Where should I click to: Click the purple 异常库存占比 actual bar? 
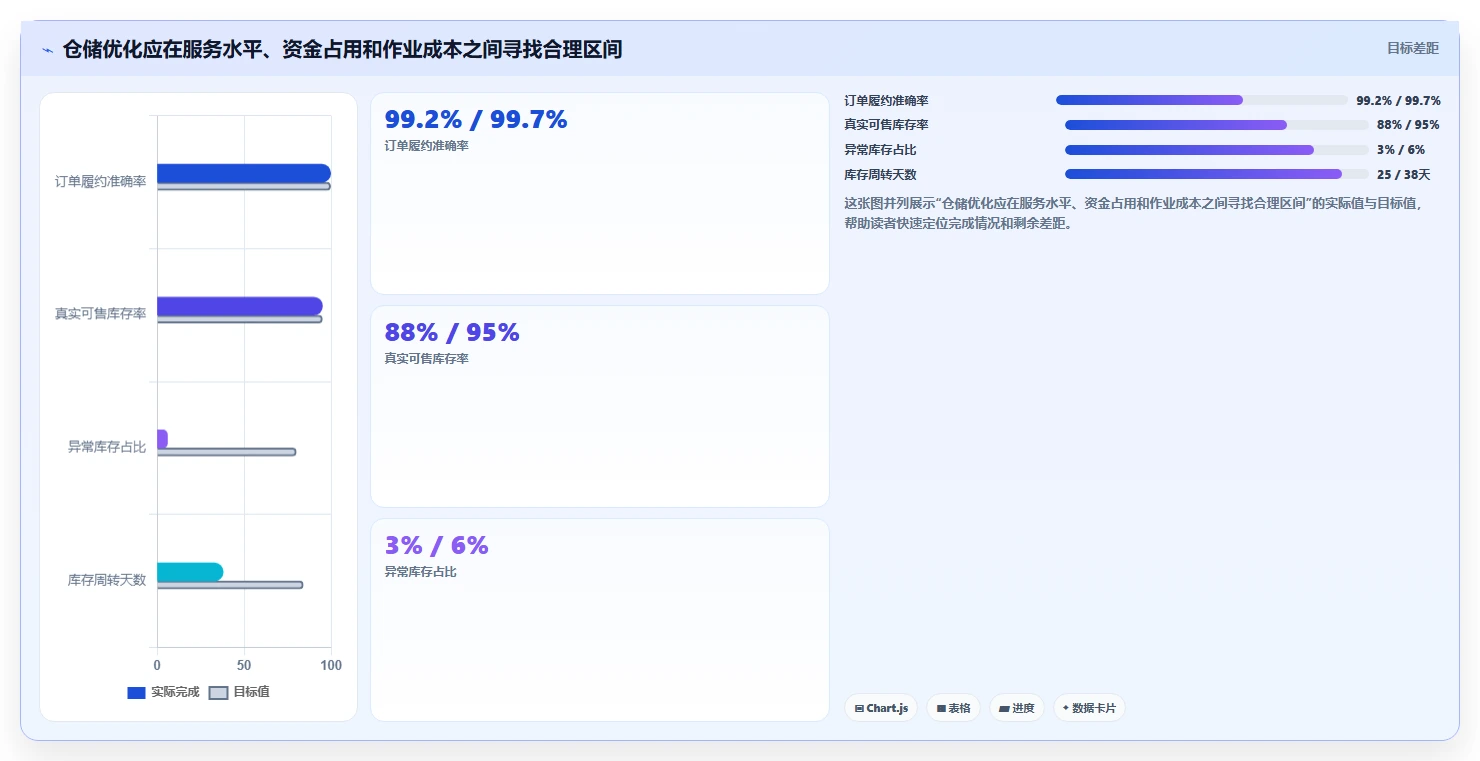coord(162,439)
